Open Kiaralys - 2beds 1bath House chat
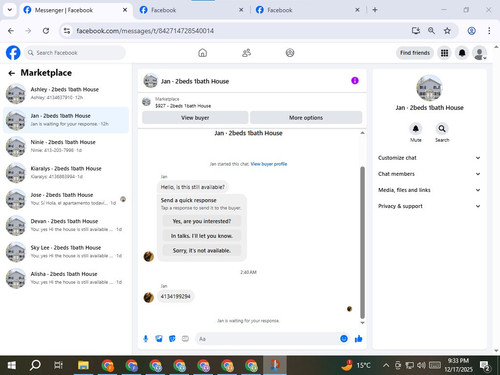Screen dimensions: 500x375 tap(66, 173)
